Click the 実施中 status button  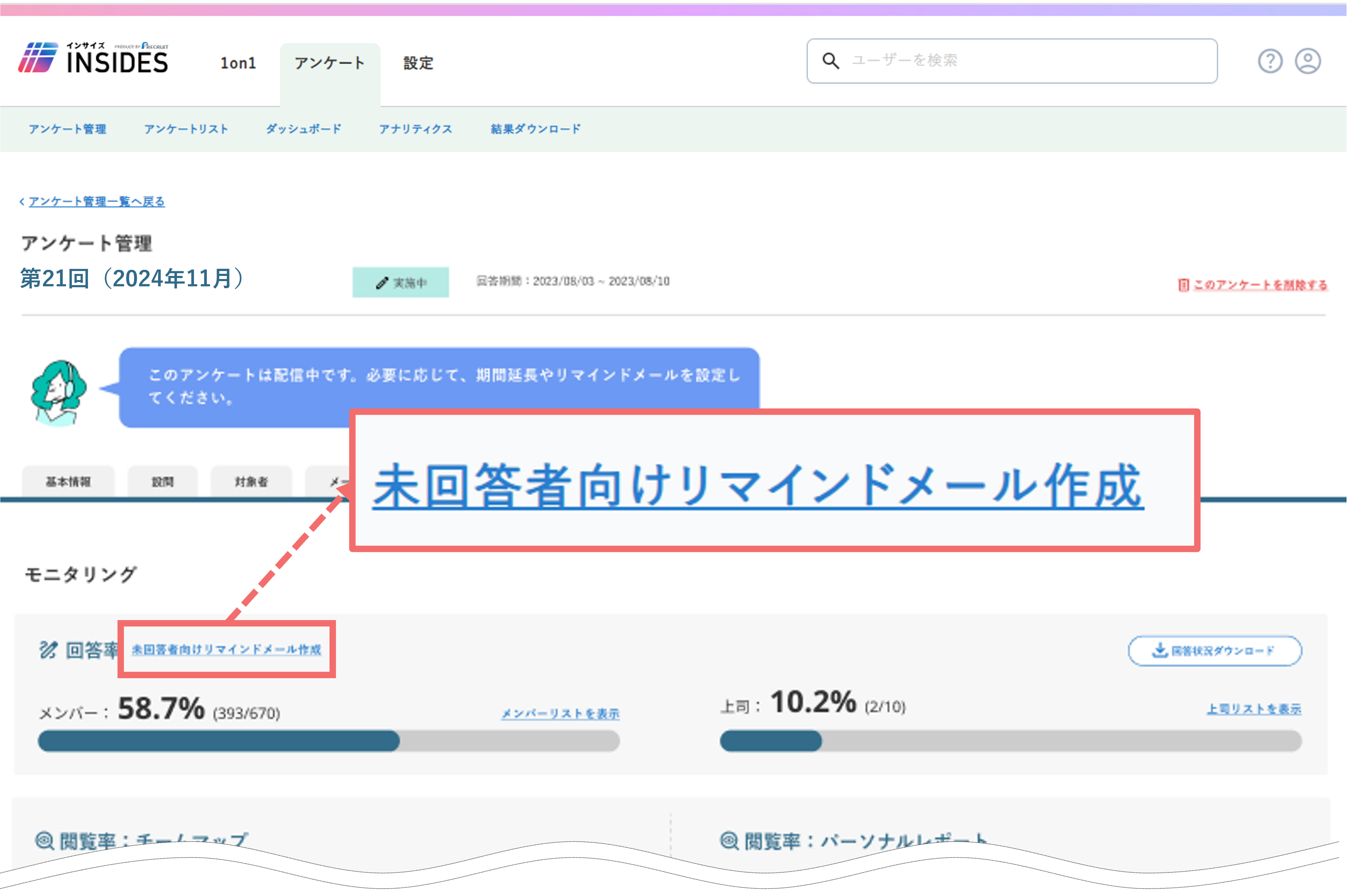click(401, 282)
